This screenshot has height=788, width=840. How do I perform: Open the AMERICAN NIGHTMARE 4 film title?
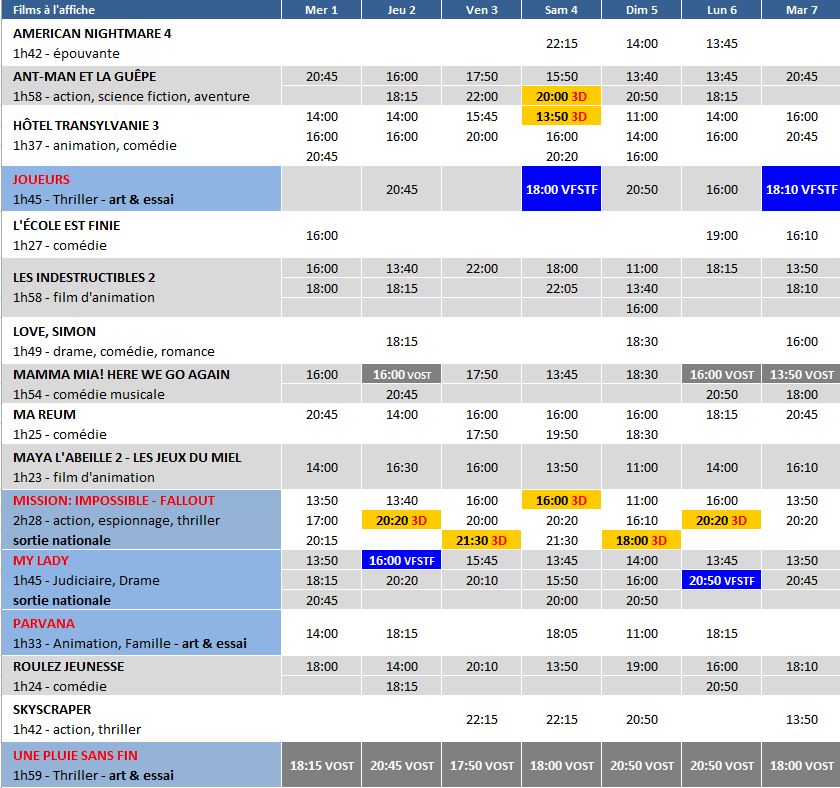coord(92,33)
